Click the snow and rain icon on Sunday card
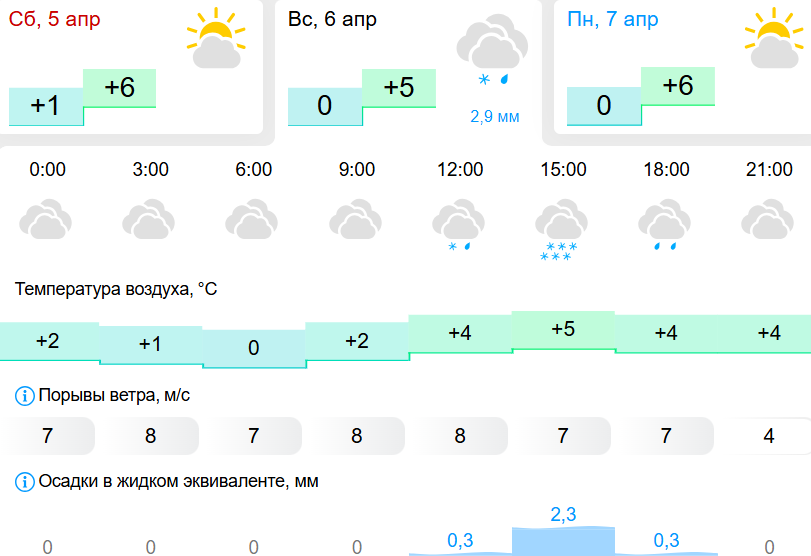Viewport: 811px width, 556px height. [x=492, y=50]
